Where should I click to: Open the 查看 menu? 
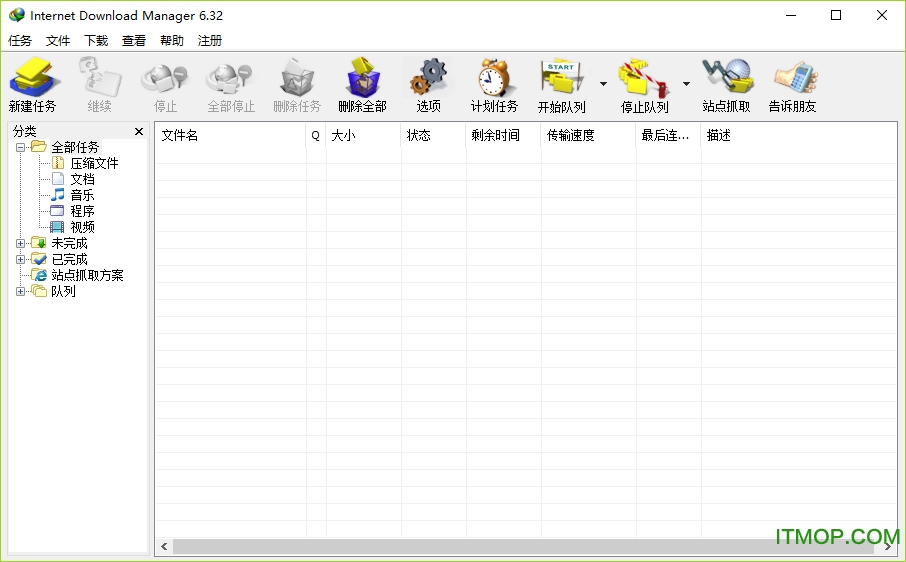tap(134, 41)
